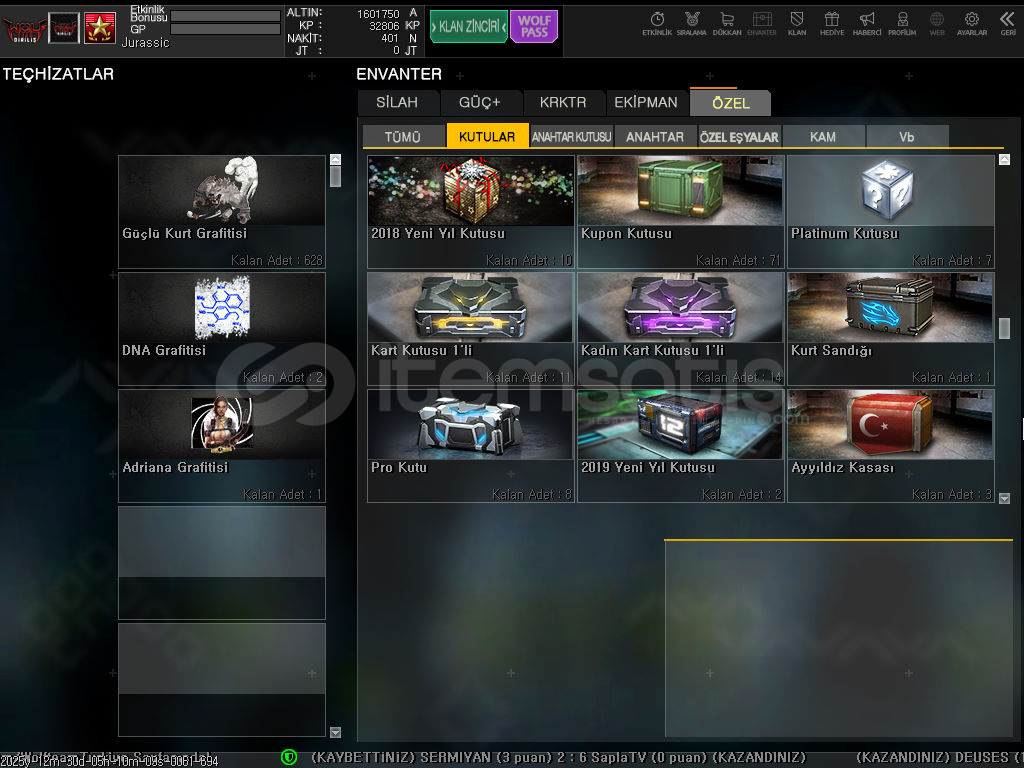Click the KP balance value 32806
Viewport: 1024px width, 768px height.
click(384, 26)
